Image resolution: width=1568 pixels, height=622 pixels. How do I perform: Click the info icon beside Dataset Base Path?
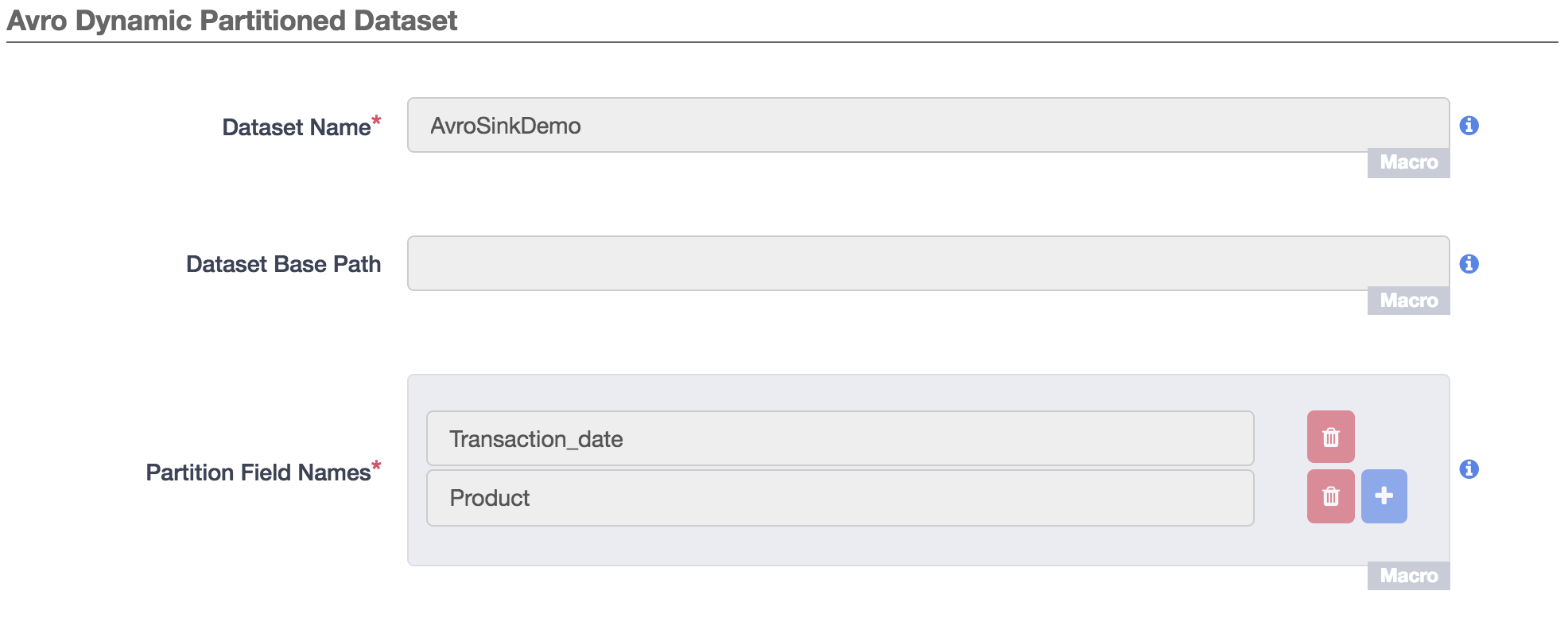click(1469, 264)
